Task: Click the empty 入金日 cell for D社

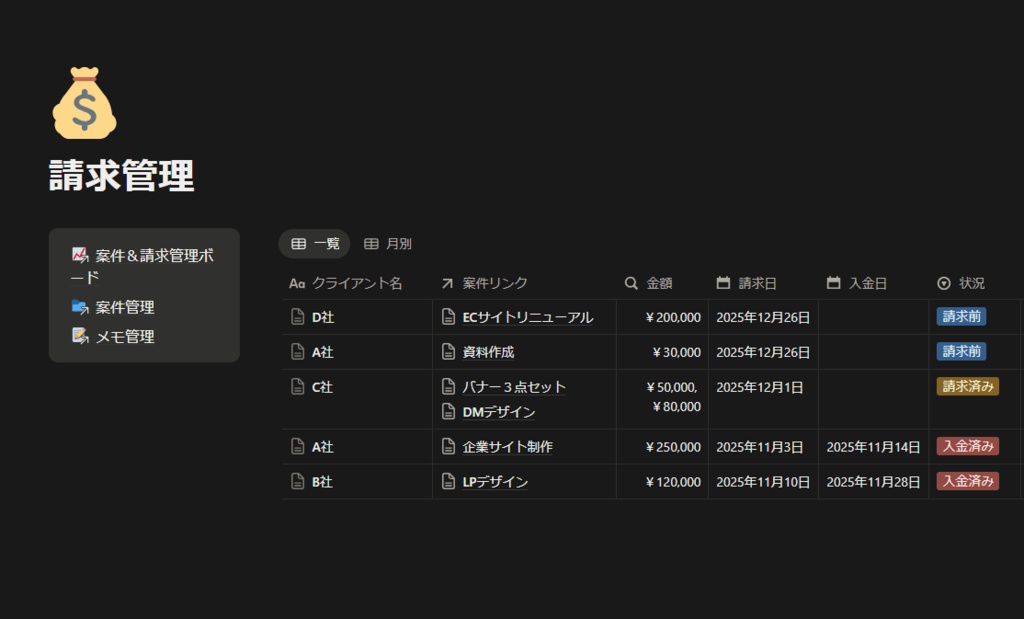Action: tap(873, 317)
